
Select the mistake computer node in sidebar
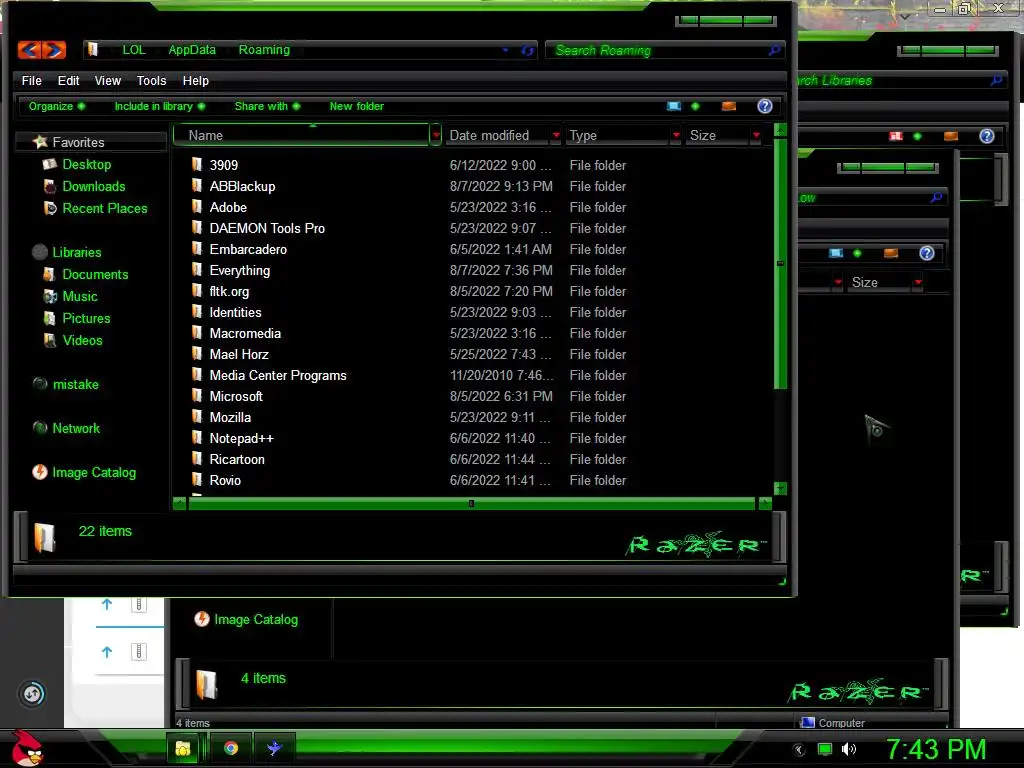pyautogui.click(x=75, y=385)
